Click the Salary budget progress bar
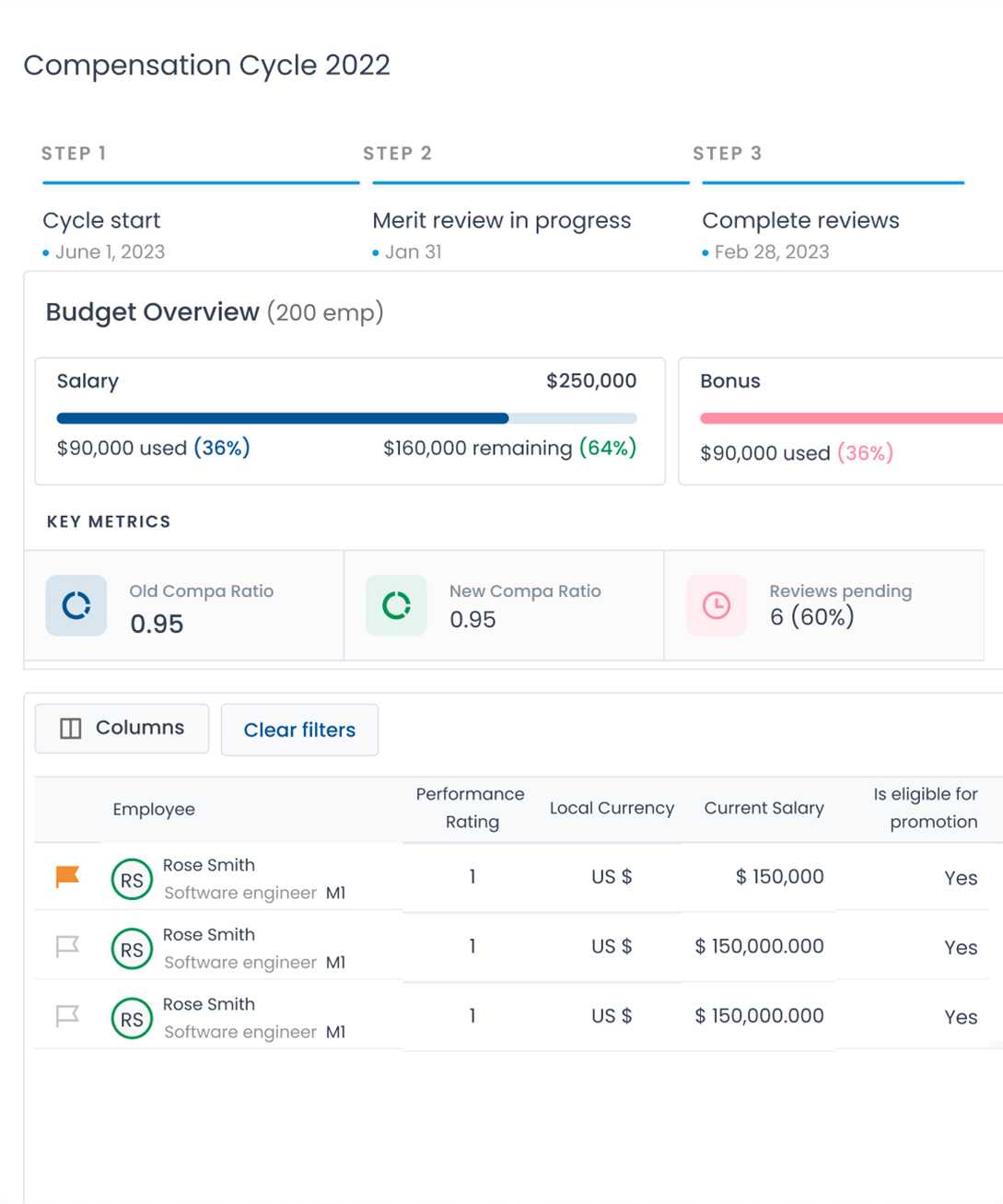This screenshot has width=1003, height=1204. coord(346,418)
